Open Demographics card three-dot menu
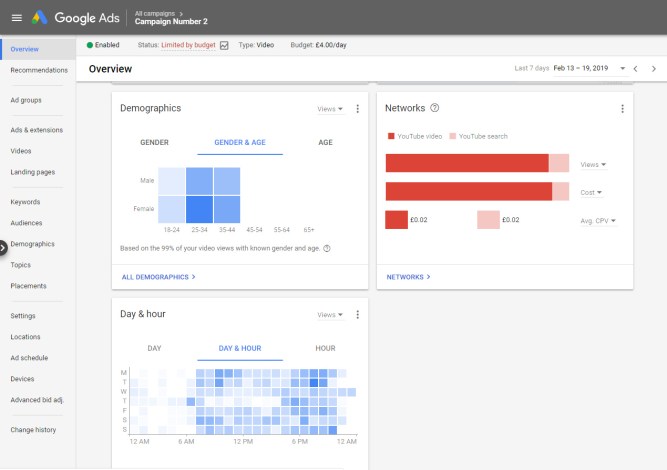 coord(357,108)
